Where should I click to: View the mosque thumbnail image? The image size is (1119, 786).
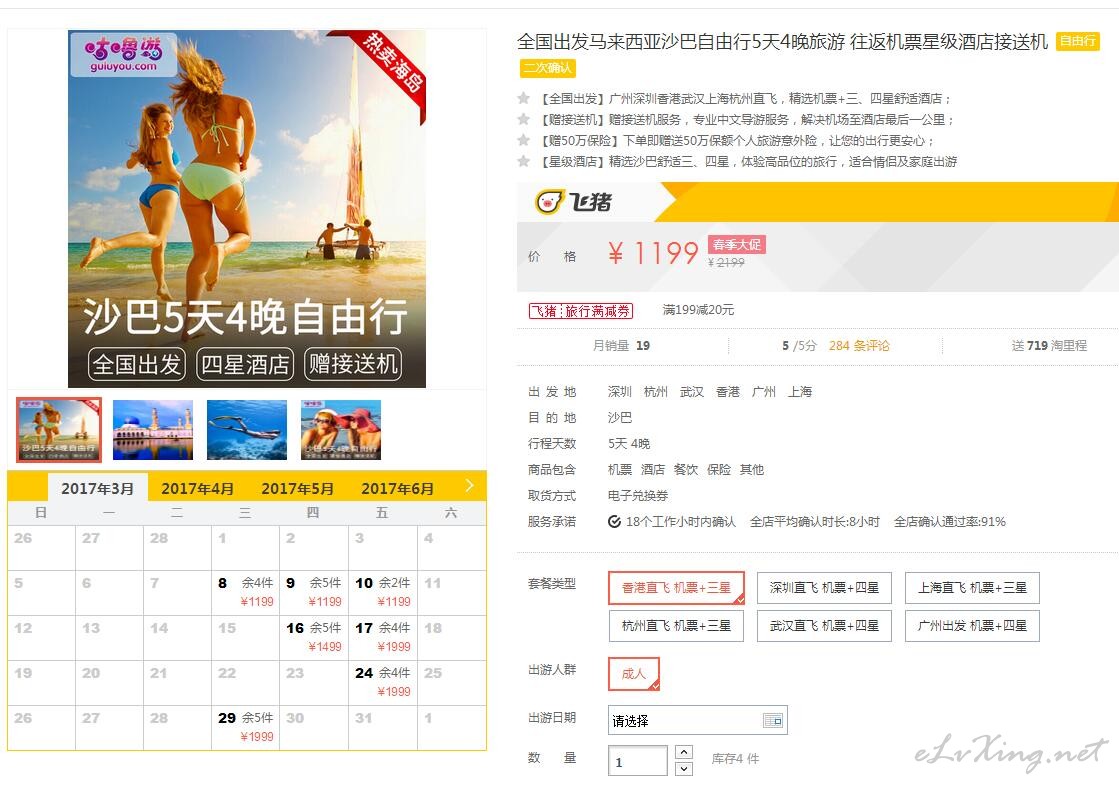point(153,430)
